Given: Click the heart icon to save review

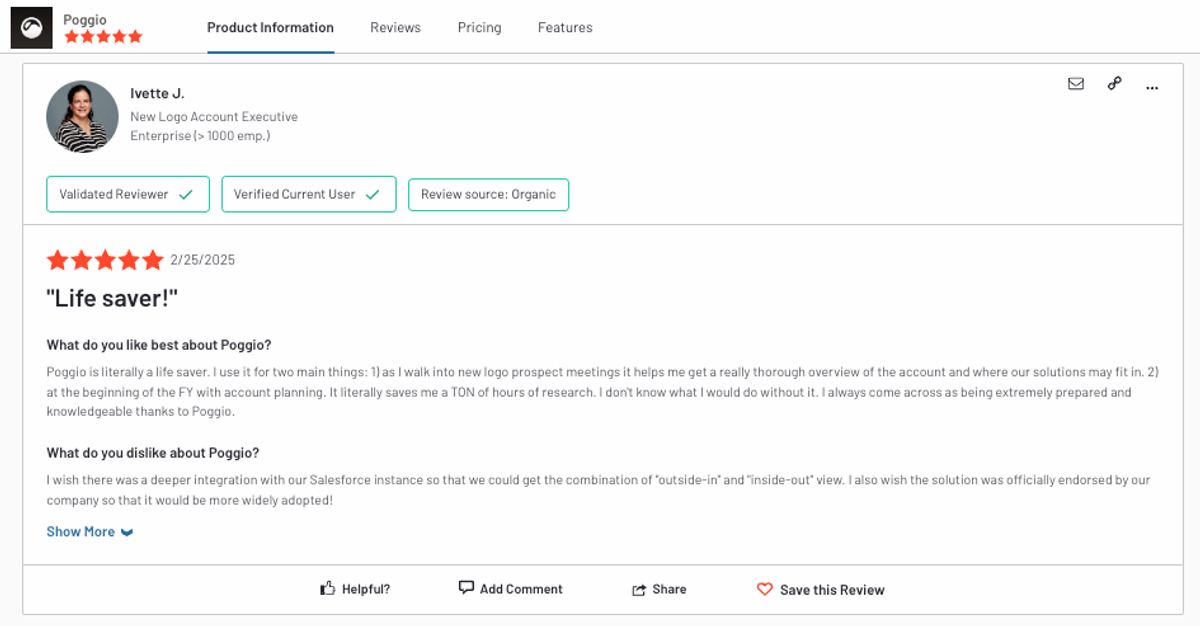Looking at the screenshot, I should click(x=765, y=589).
